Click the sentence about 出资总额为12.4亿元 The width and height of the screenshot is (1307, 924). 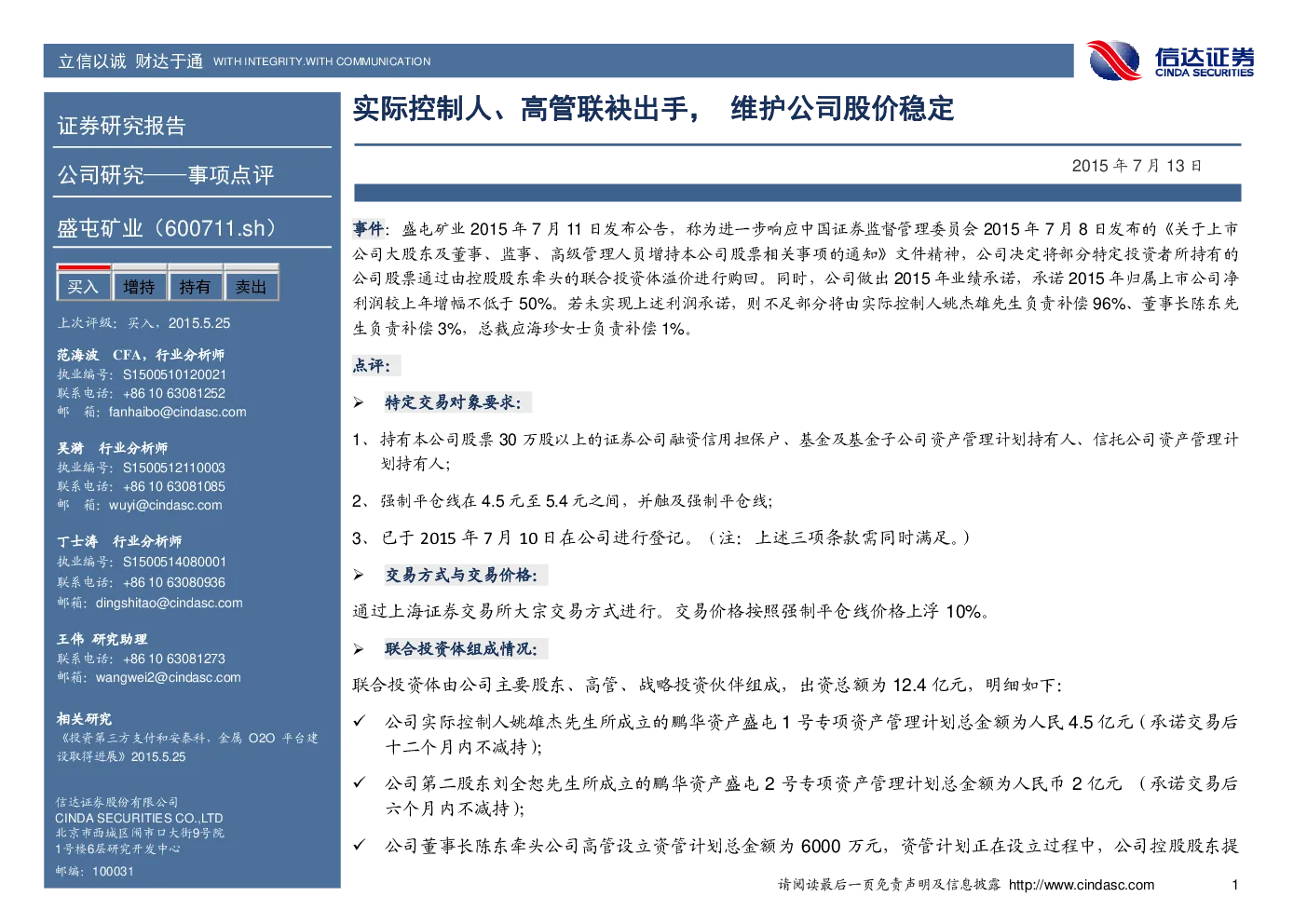(x=707, y=685)
